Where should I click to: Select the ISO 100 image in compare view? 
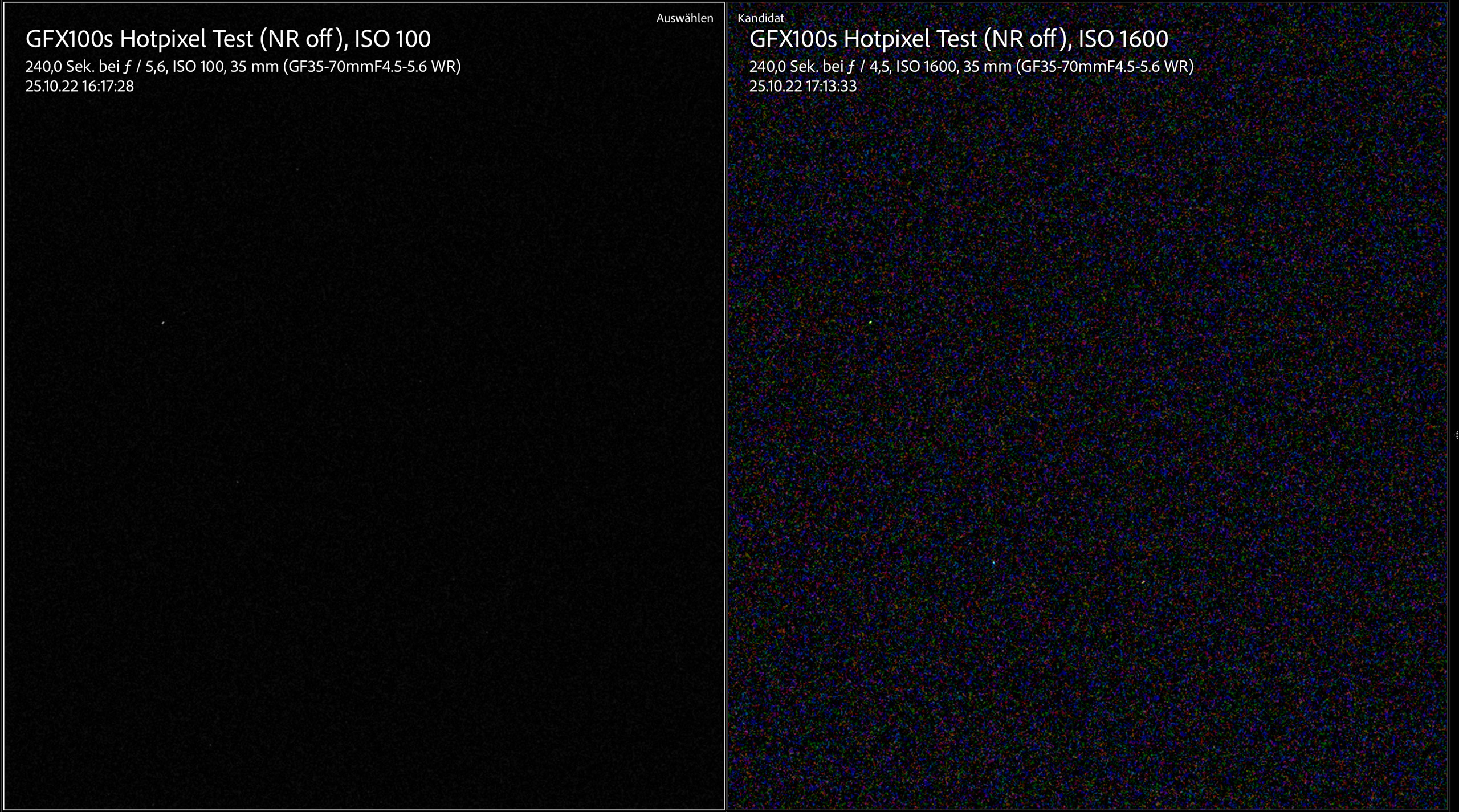point(364,406)
